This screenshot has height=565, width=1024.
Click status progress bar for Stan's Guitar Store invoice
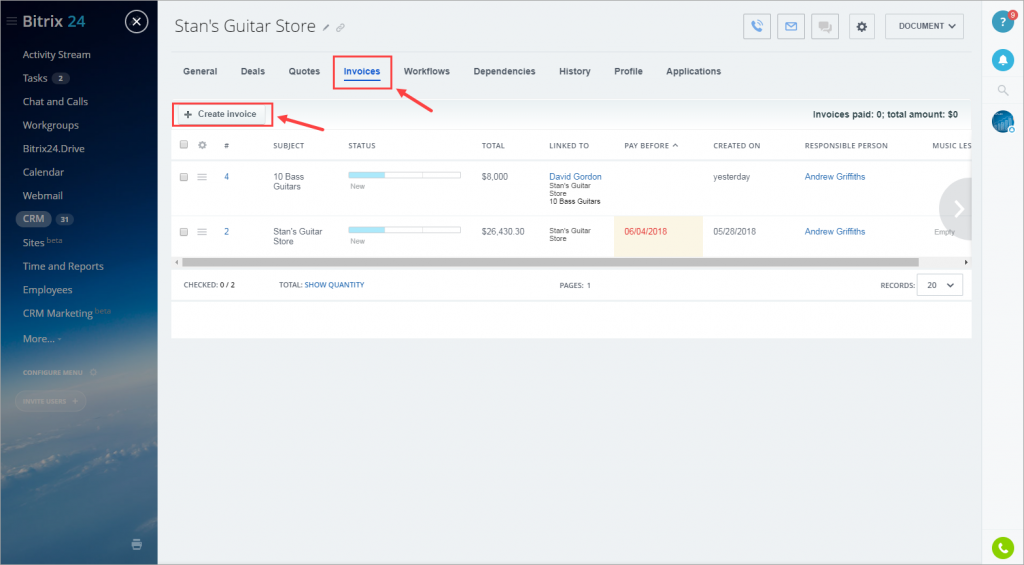404,230
